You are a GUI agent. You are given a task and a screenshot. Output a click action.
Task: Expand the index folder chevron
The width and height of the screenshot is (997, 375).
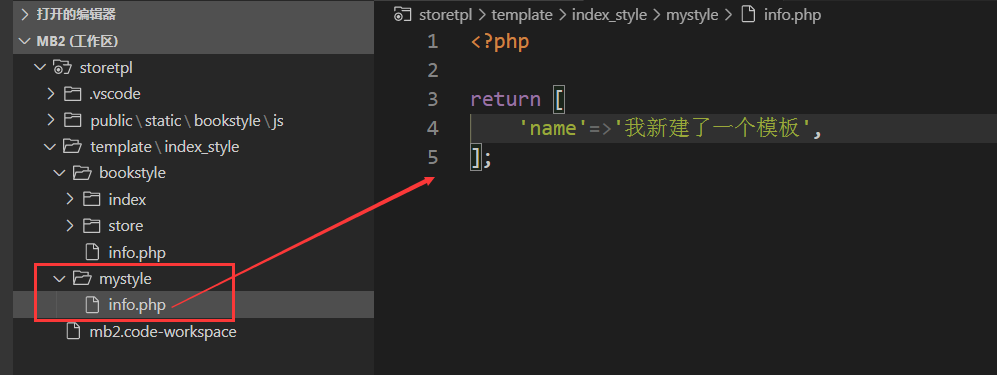tap(70, 200)
